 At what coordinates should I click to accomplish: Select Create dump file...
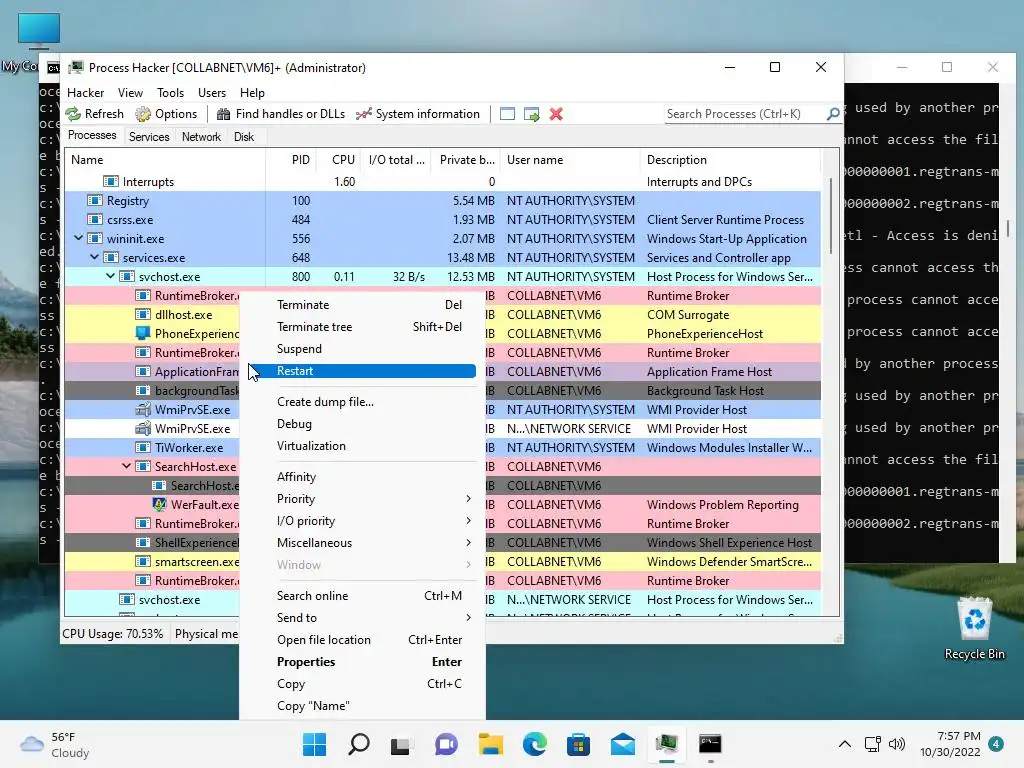(362, 402)
